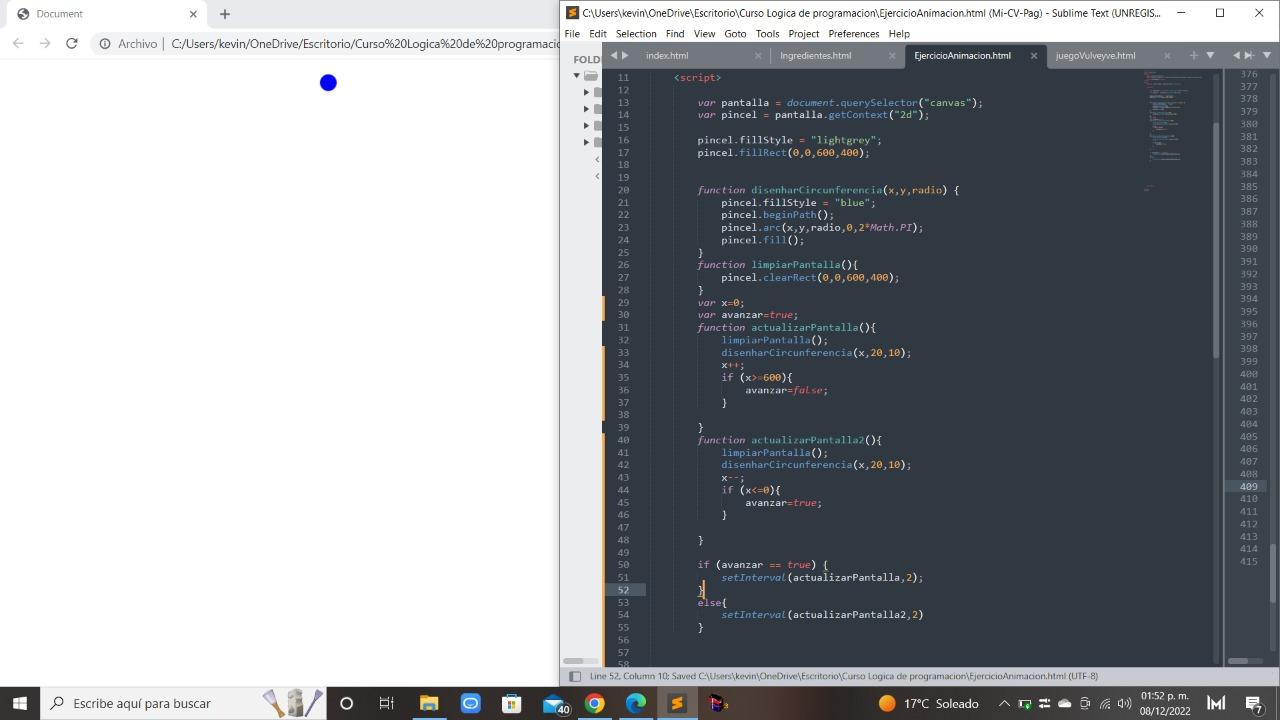Screen dimensions: 1280x720
Task: Open Tools menu in Sublime Text
Action: point(767,33)
